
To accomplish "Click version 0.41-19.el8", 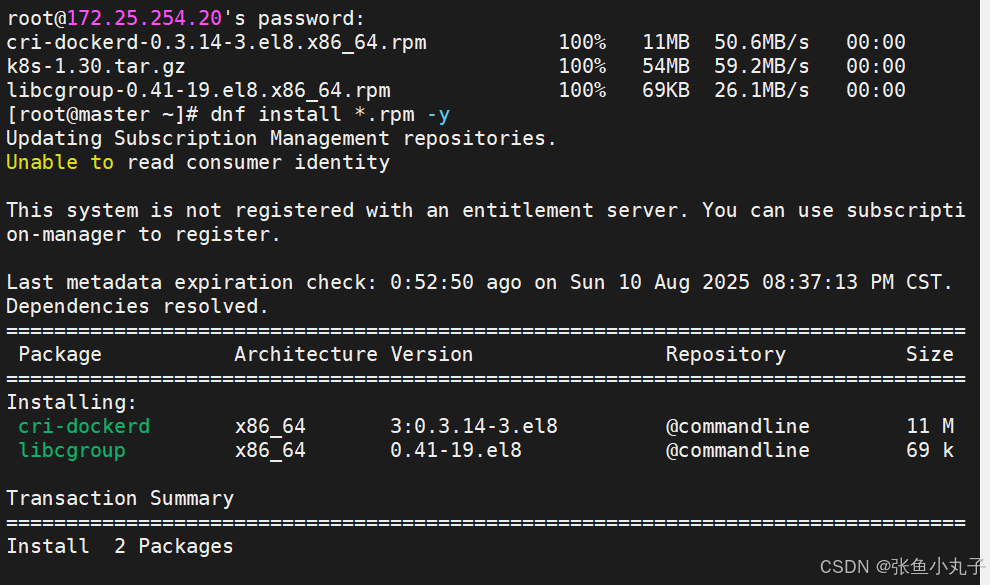I will click(x=456, y=450).
